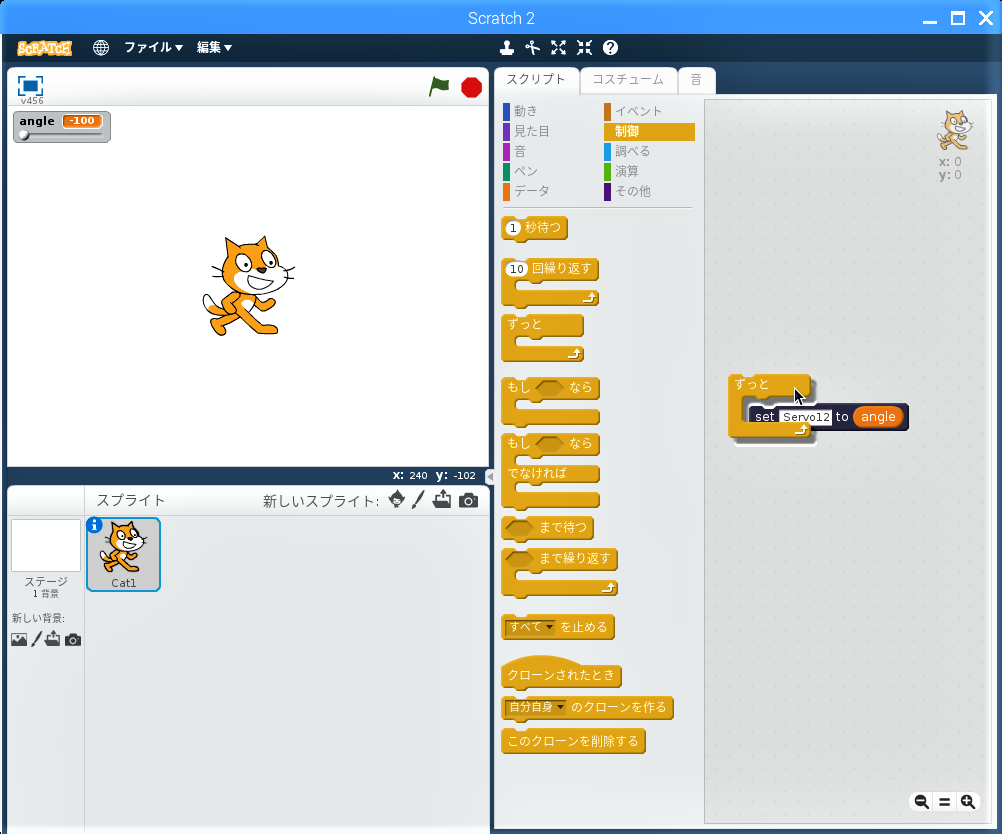Viewport: 1002px width, 834px height.
Task: Select the Duplicate stamp tool
Action: (507, 48)
